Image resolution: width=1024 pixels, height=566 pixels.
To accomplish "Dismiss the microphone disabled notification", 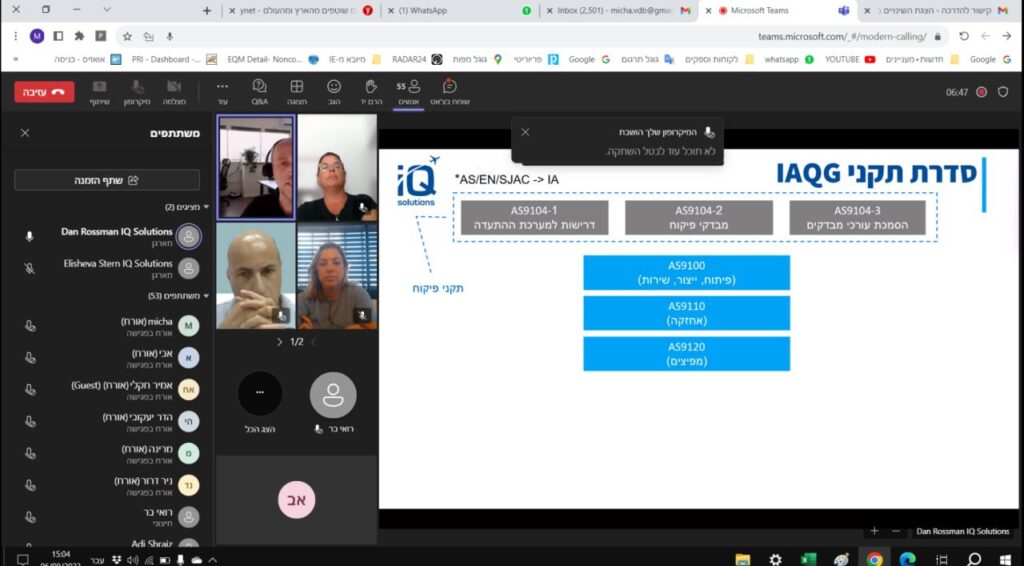I will (x=525, y=132).
